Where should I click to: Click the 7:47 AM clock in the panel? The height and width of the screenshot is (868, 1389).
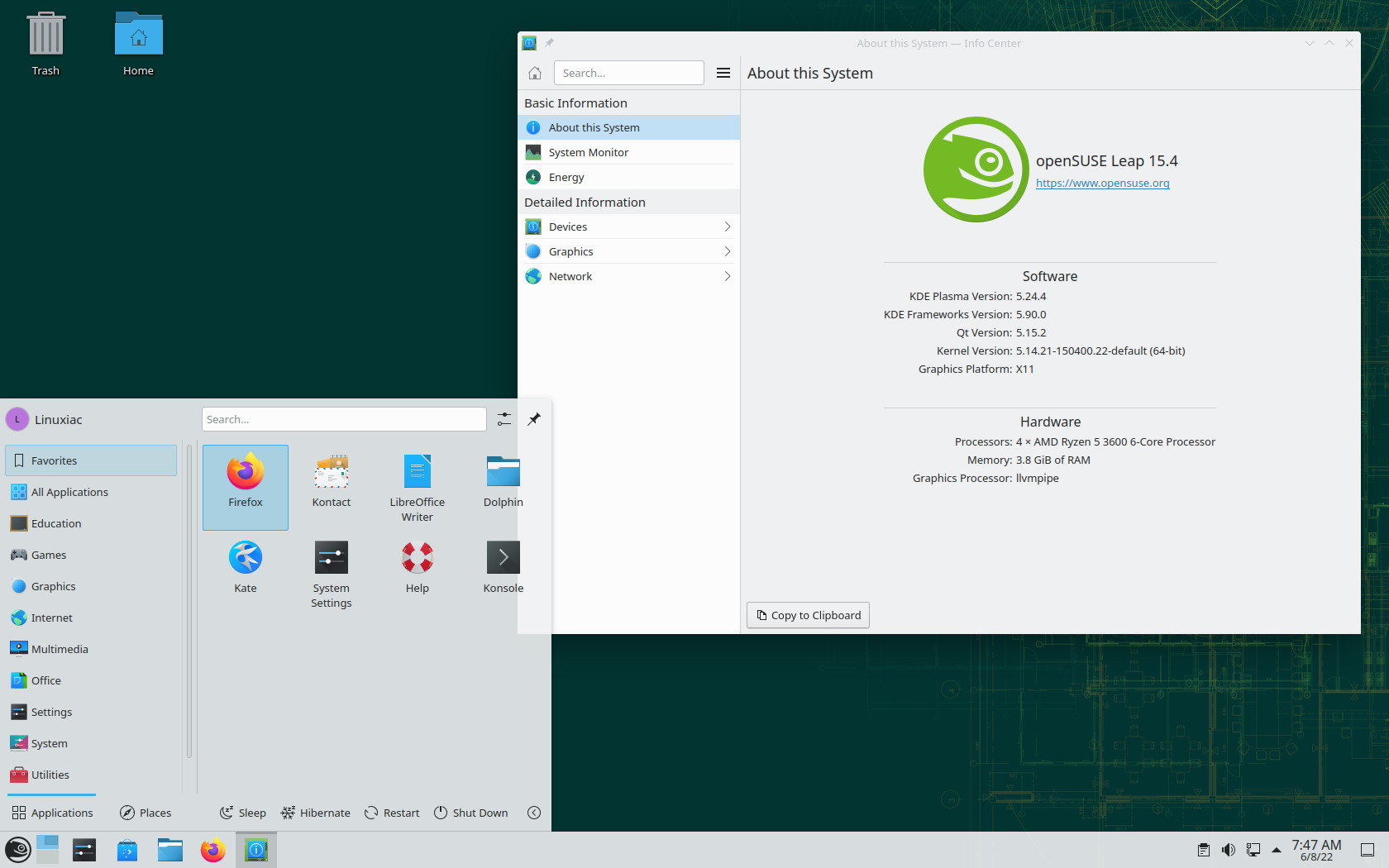pyautogui.click(x=1316, y=850)
